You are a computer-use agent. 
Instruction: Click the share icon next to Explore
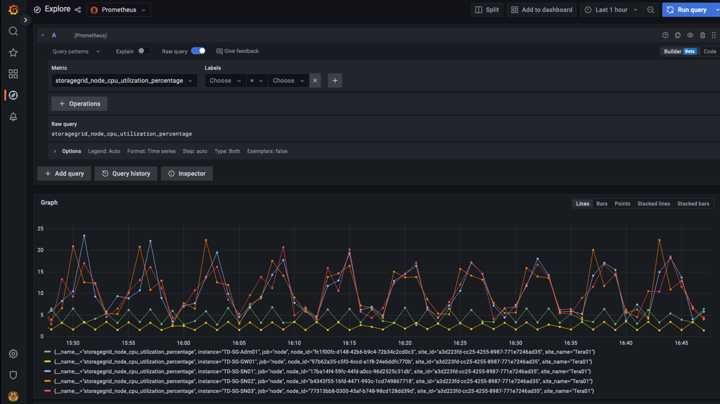pyautogui.click(x=78, y=10)
